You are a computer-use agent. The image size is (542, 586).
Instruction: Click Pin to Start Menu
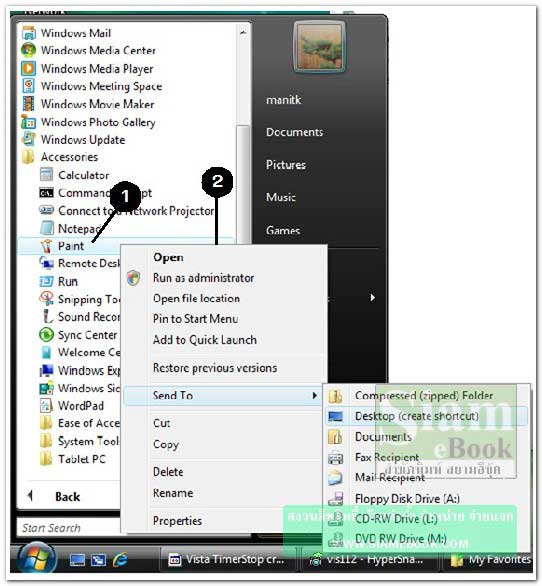(195, 319)
